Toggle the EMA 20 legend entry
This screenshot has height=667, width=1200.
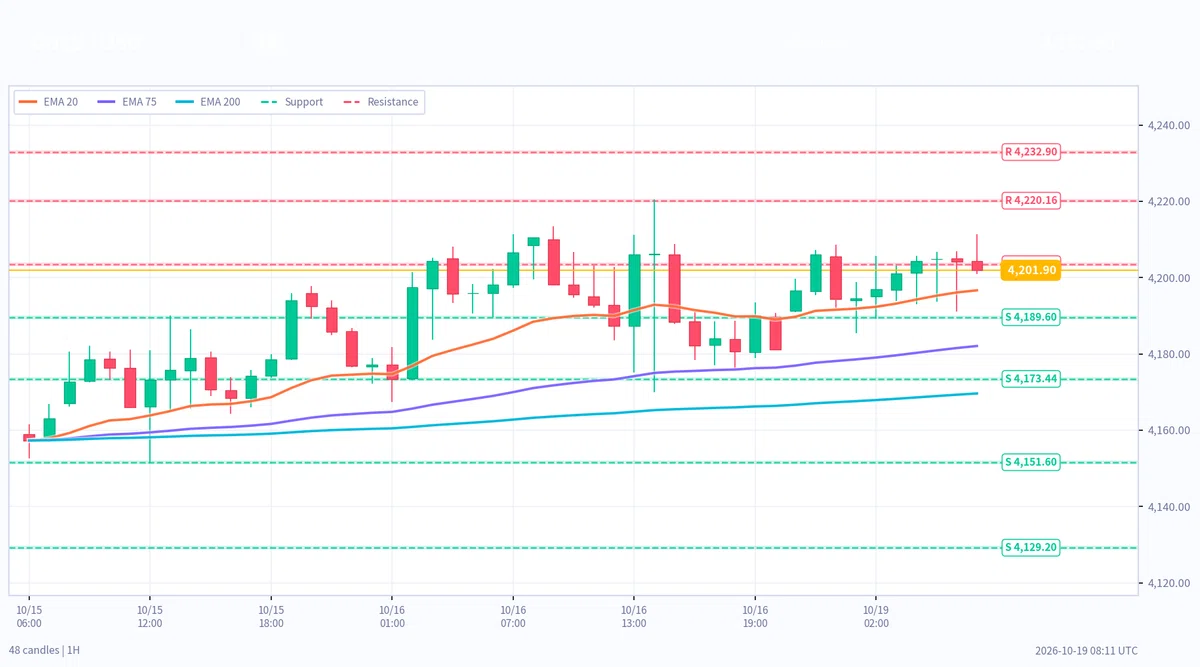pyautogui.click(x=50, y=102)
